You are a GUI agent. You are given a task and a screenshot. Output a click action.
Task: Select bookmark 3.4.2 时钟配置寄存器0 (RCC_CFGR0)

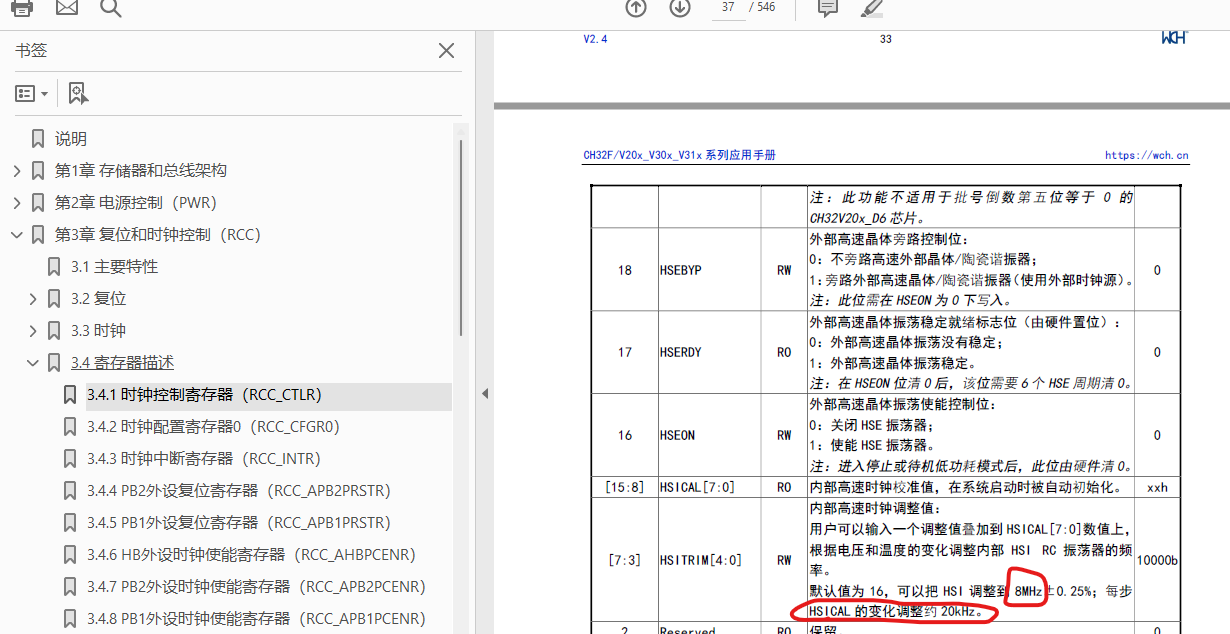pos(213,426)
